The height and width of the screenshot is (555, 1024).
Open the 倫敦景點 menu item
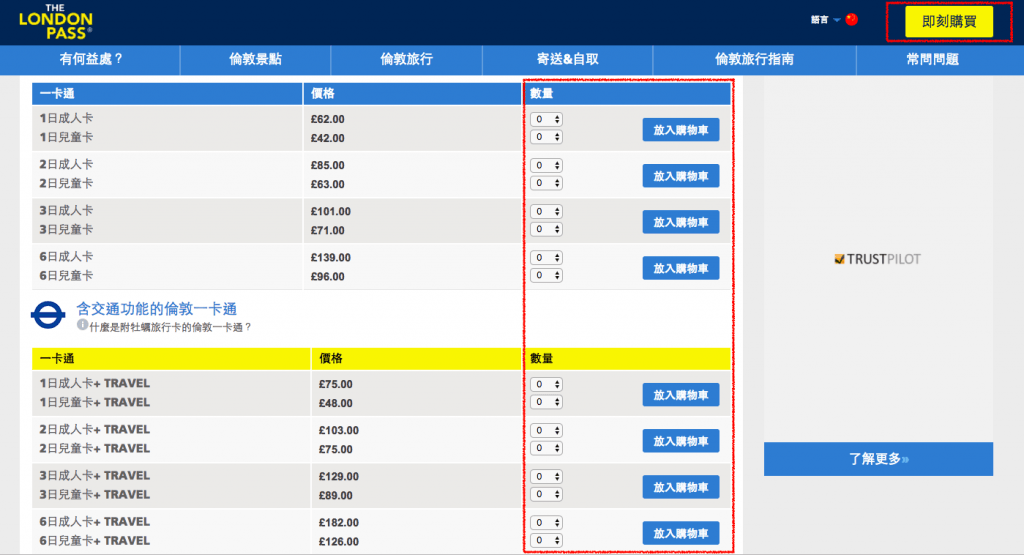coord(255,59)
